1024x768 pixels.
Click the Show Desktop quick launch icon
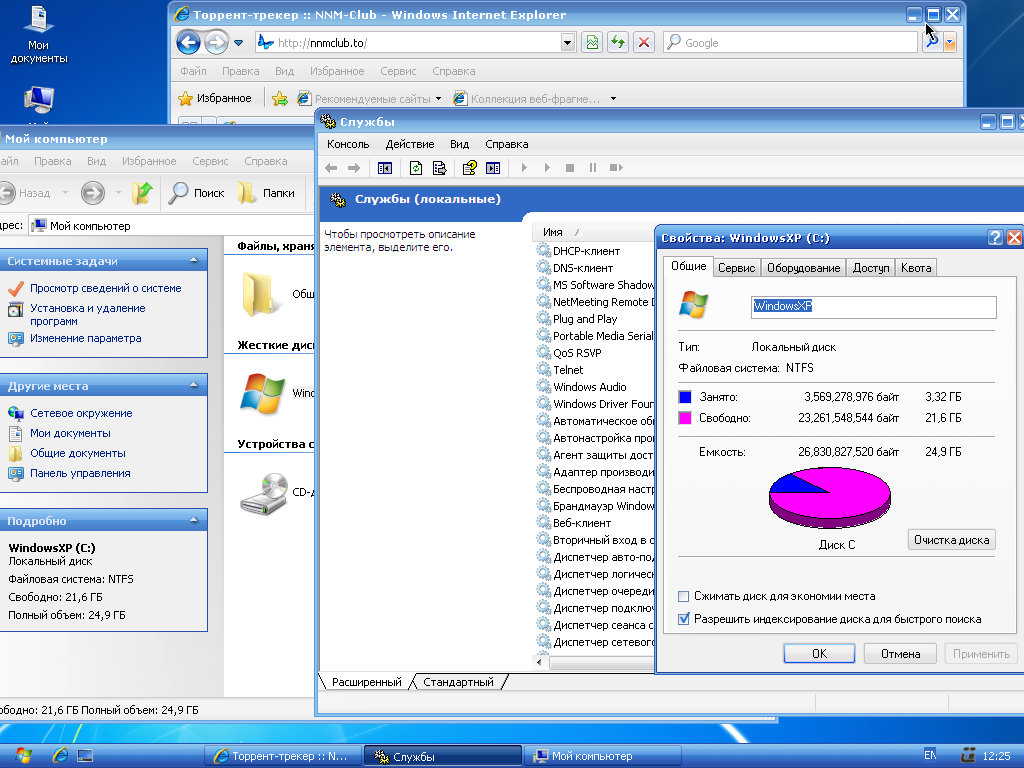[85, 756]
